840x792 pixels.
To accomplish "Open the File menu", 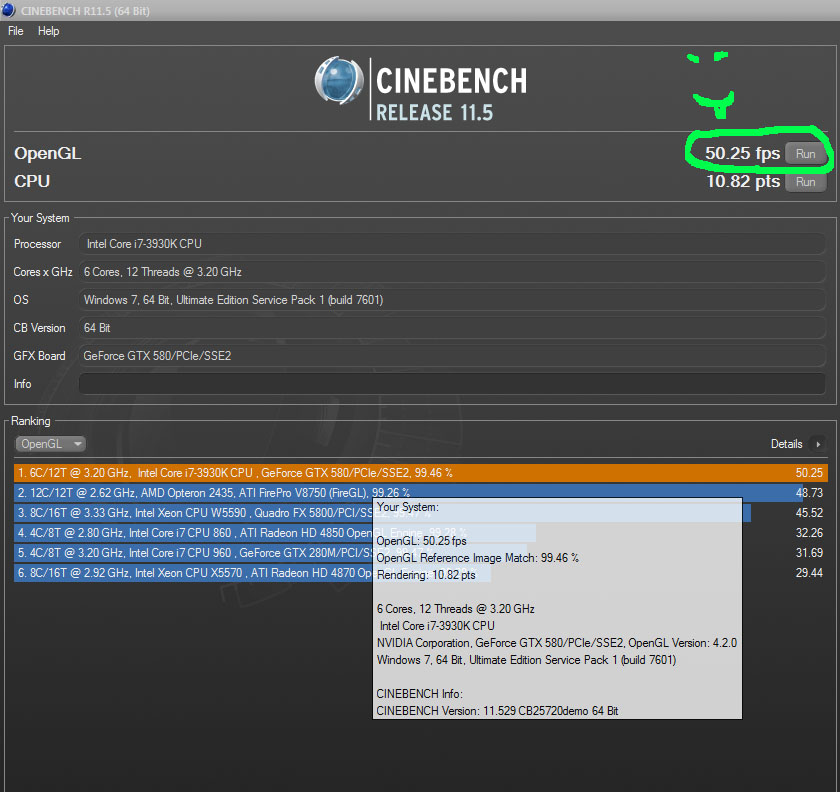I will (16, 31).
